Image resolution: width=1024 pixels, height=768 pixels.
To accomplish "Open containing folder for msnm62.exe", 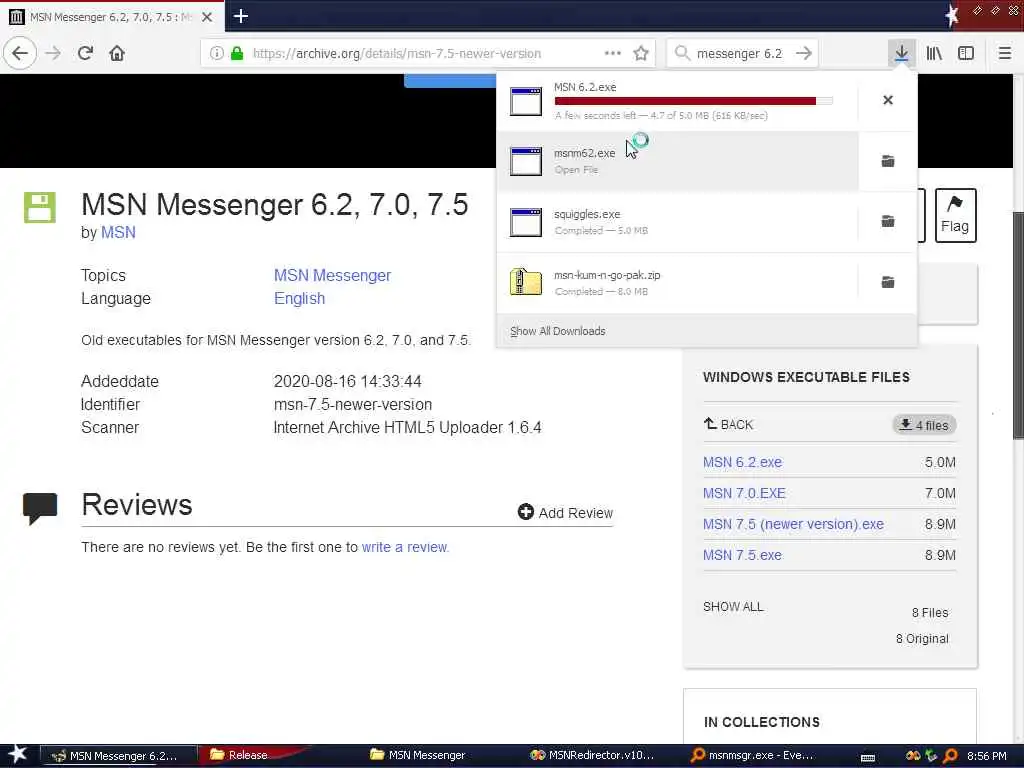I will tap(888, 161).
